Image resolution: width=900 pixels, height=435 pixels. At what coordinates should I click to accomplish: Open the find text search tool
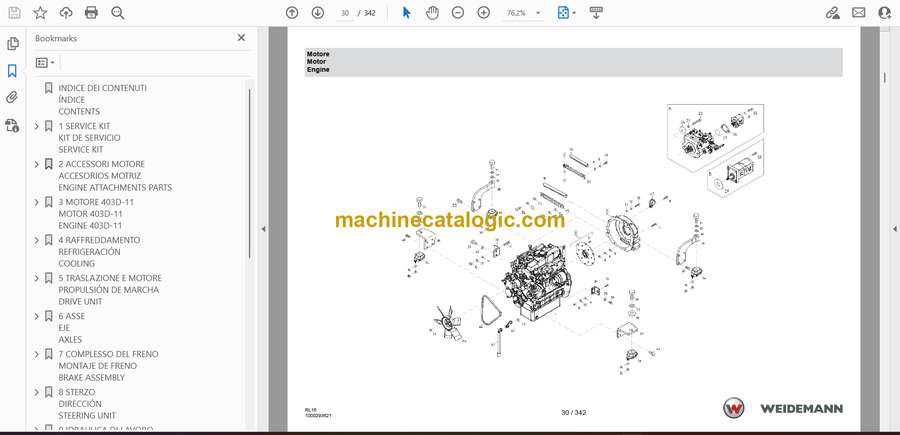pos(118,13)
